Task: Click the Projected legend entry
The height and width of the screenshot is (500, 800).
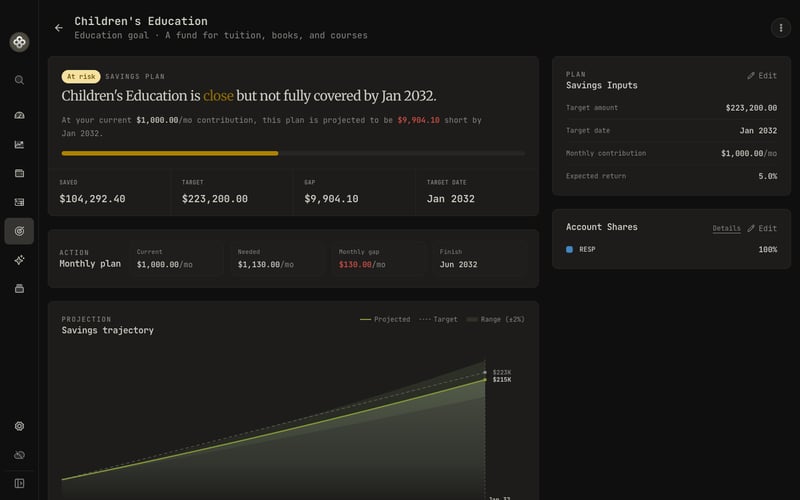Action: pos(385,319)
